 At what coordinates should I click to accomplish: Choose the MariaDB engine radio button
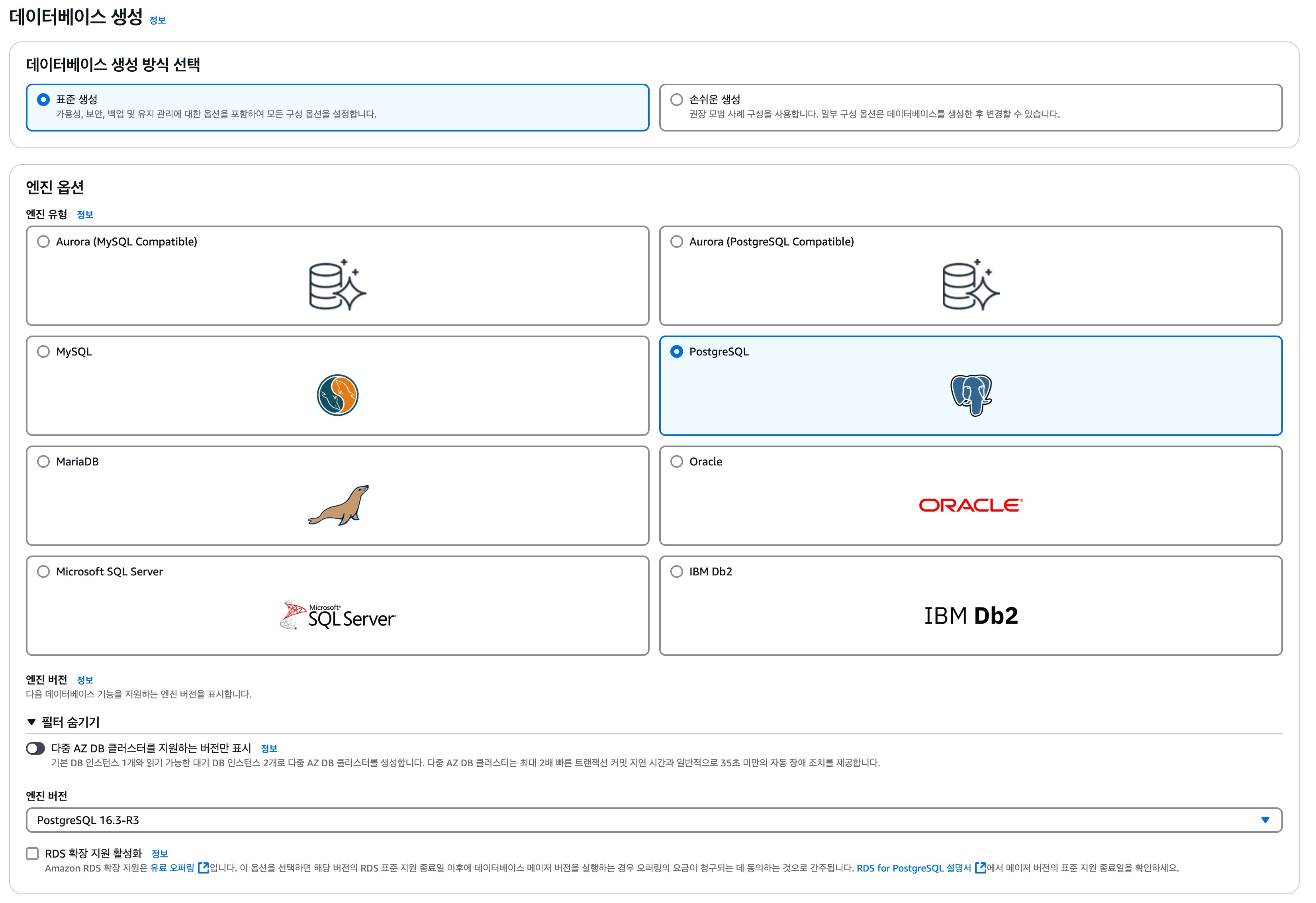43,462
